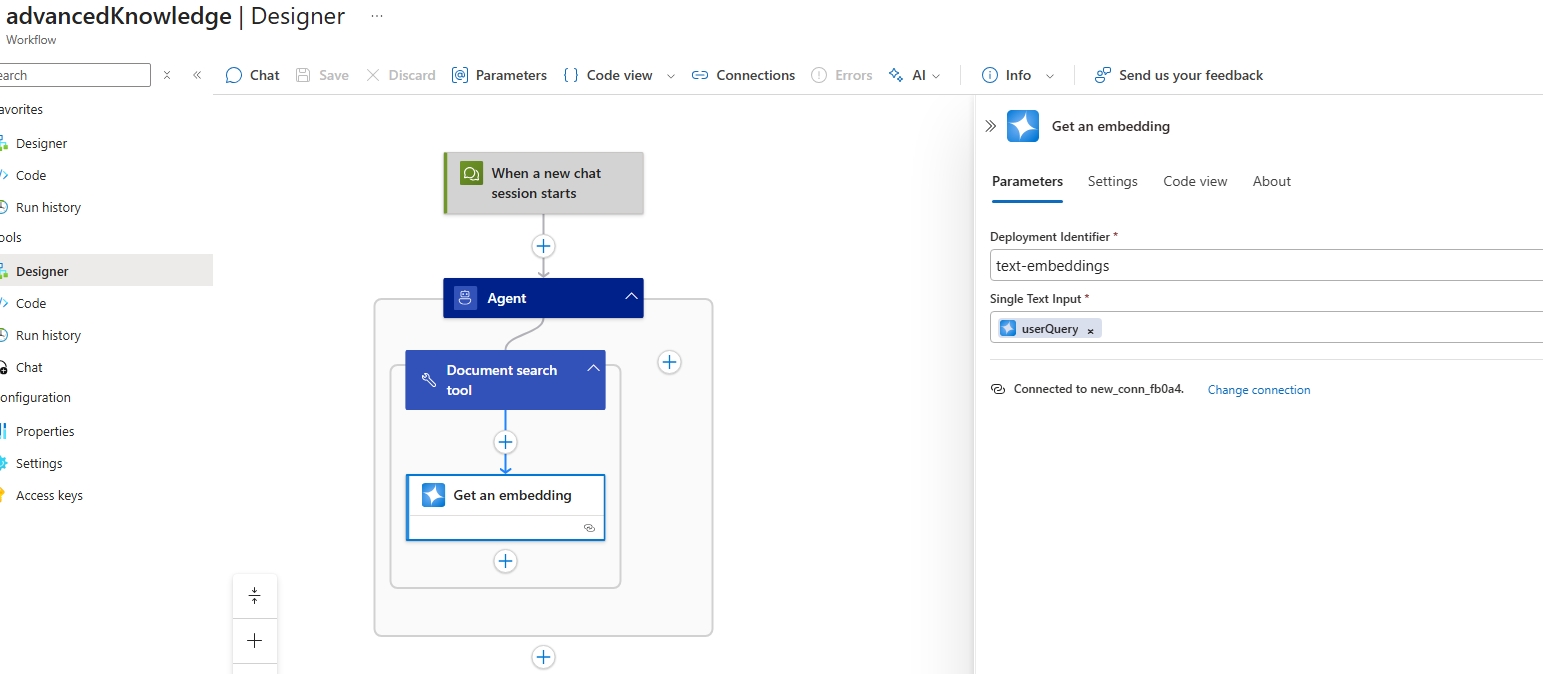Open the ellipsis menu beside Designer title
1543x674 pixels.
point(376,16)
